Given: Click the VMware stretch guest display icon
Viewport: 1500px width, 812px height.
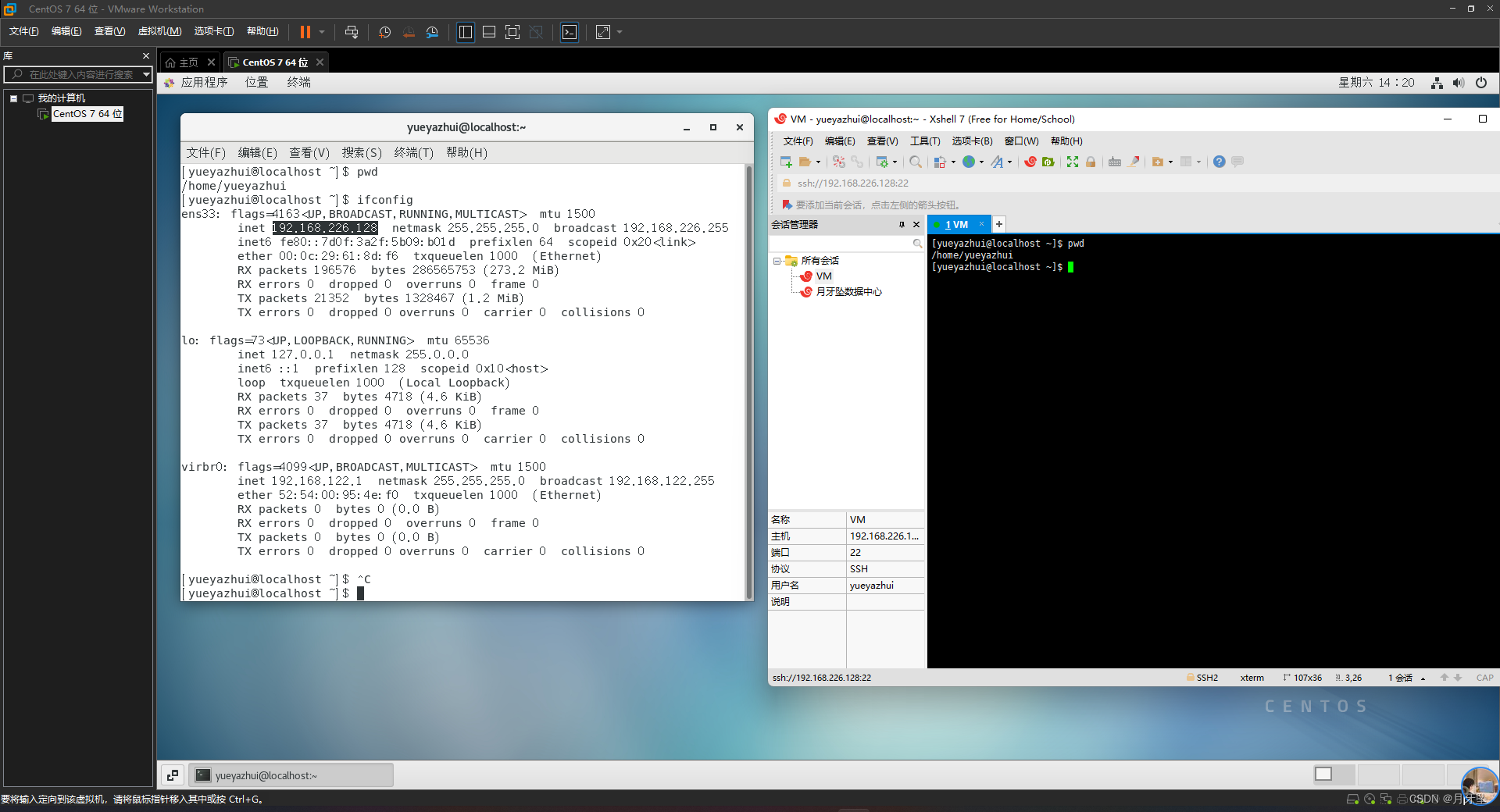Looking at the screenshot, I should [603, 32].
